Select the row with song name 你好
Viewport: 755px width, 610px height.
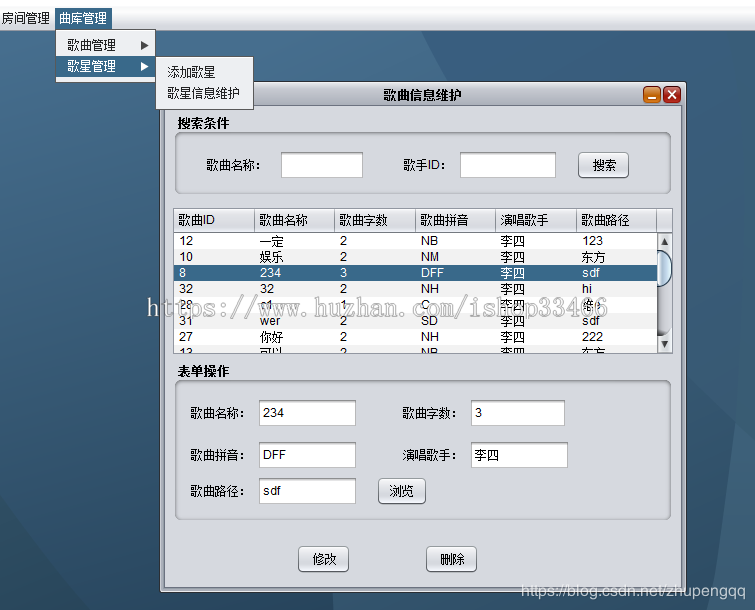(416, 337)
